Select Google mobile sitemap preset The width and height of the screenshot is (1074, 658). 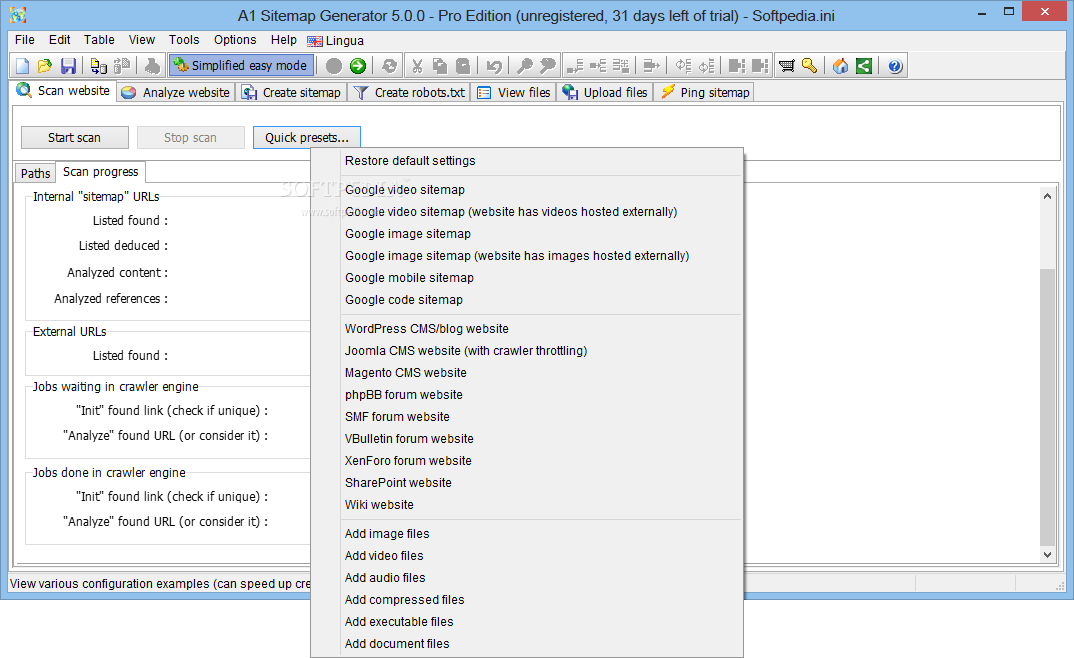tap(409, 277)
